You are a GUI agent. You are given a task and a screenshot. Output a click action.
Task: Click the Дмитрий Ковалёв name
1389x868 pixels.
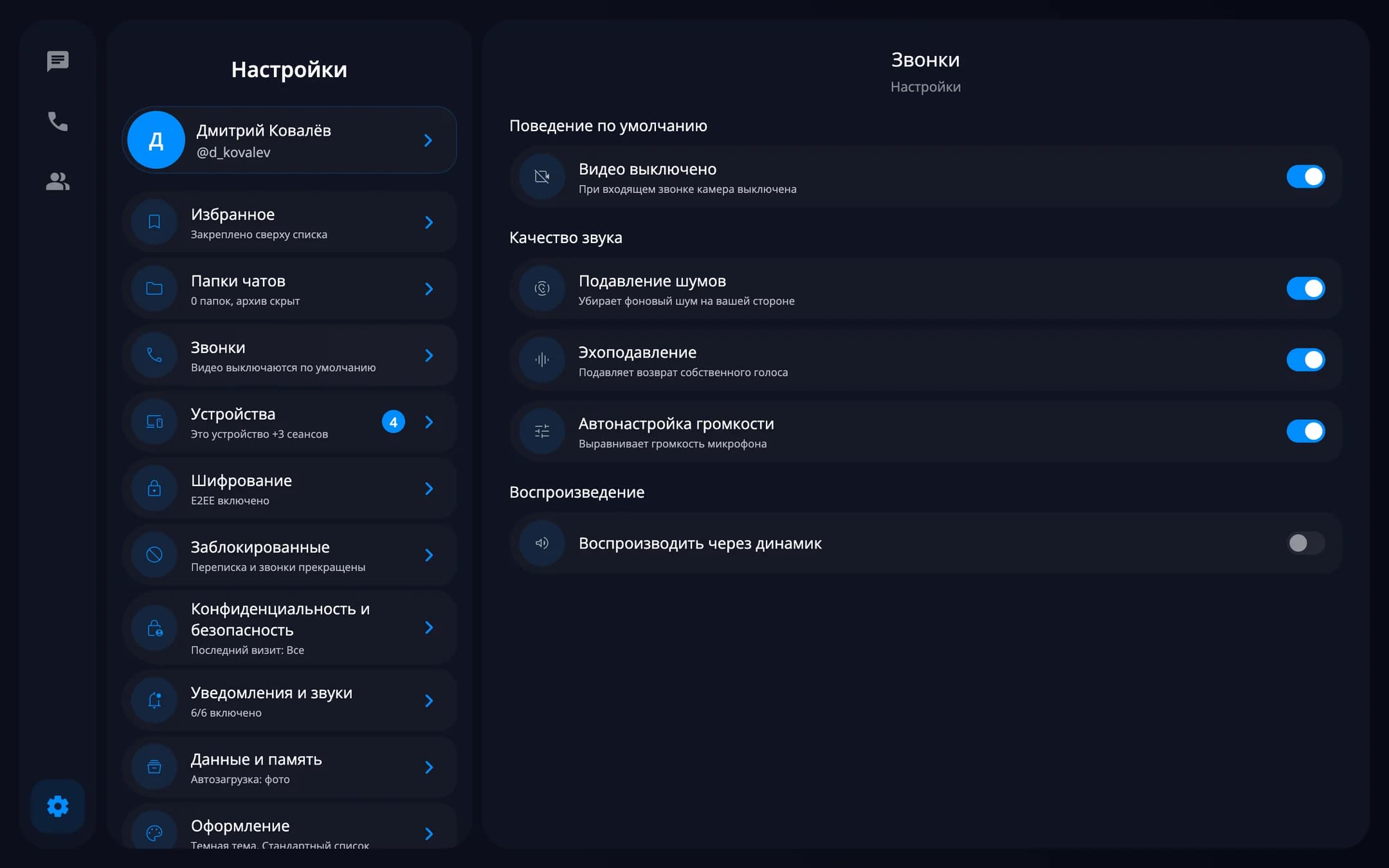click(x=264, y=130)
